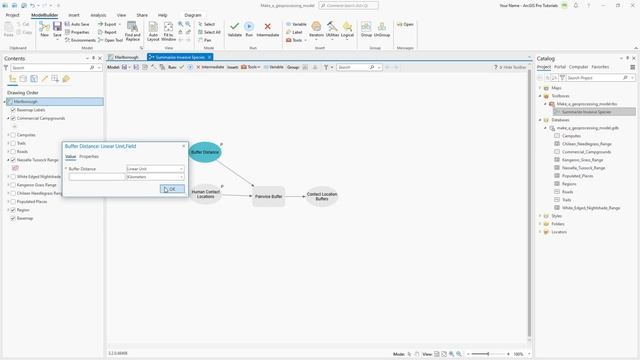Click OK in Buffer Distance dialog

(x=172, y=189)
